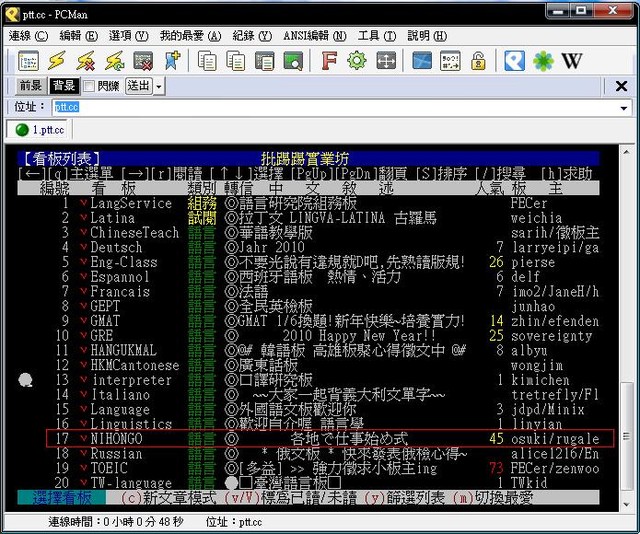Open the 紀錄 (Y) menu
640x534 pixels.
[x=252, y=36]
